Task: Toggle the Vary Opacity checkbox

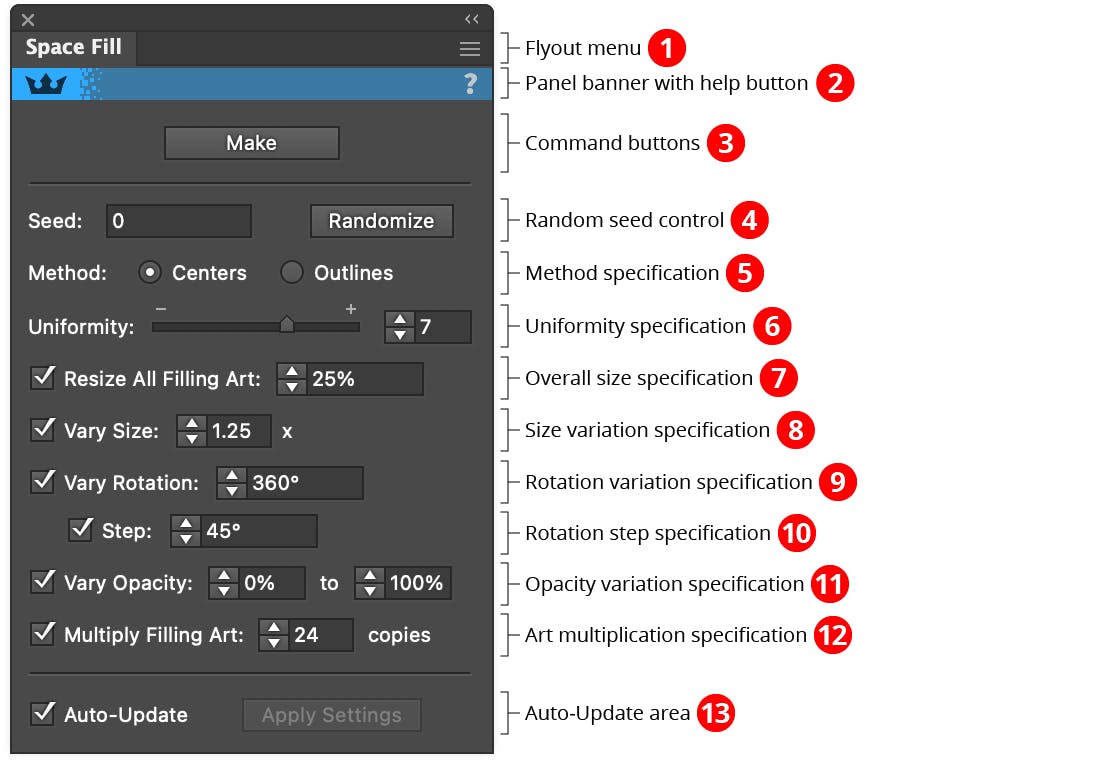Action: 42,583
